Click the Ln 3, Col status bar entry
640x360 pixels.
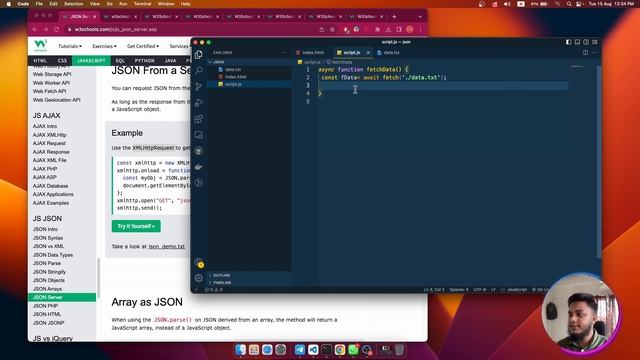tap(433, 289)
